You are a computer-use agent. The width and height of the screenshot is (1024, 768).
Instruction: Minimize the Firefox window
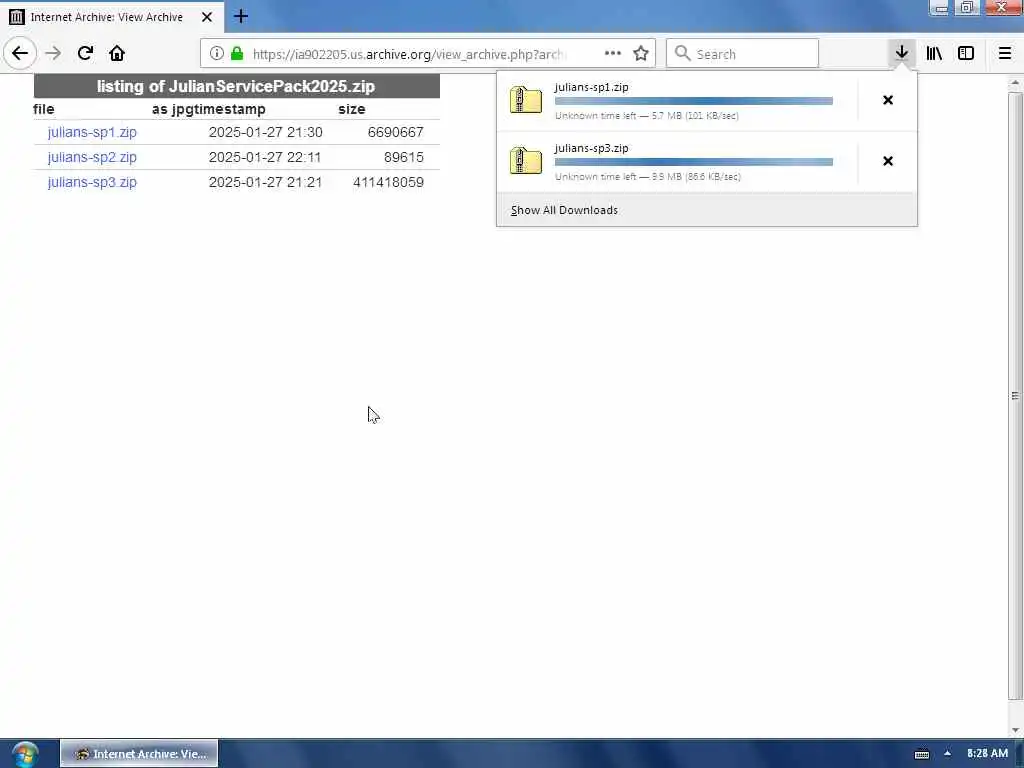pyautogui.click(x=940, y=8)
